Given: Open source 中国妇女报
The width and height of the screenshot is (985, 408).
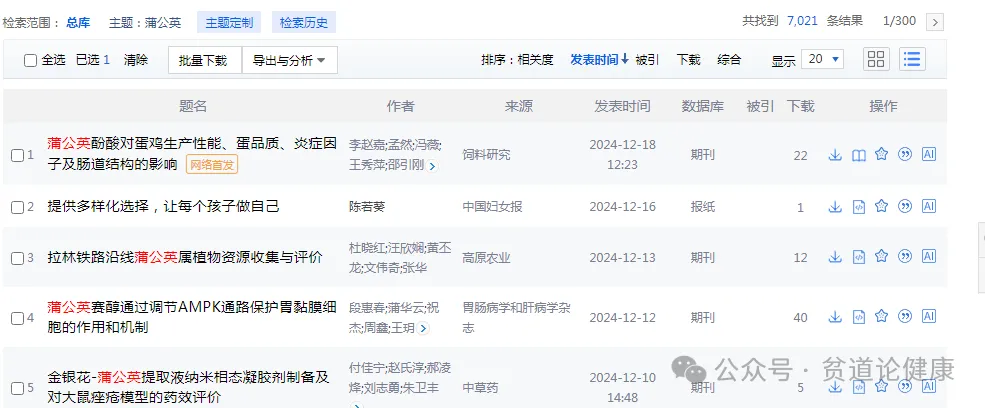Looking at the screenshot, I should click(x=492, y=207).
